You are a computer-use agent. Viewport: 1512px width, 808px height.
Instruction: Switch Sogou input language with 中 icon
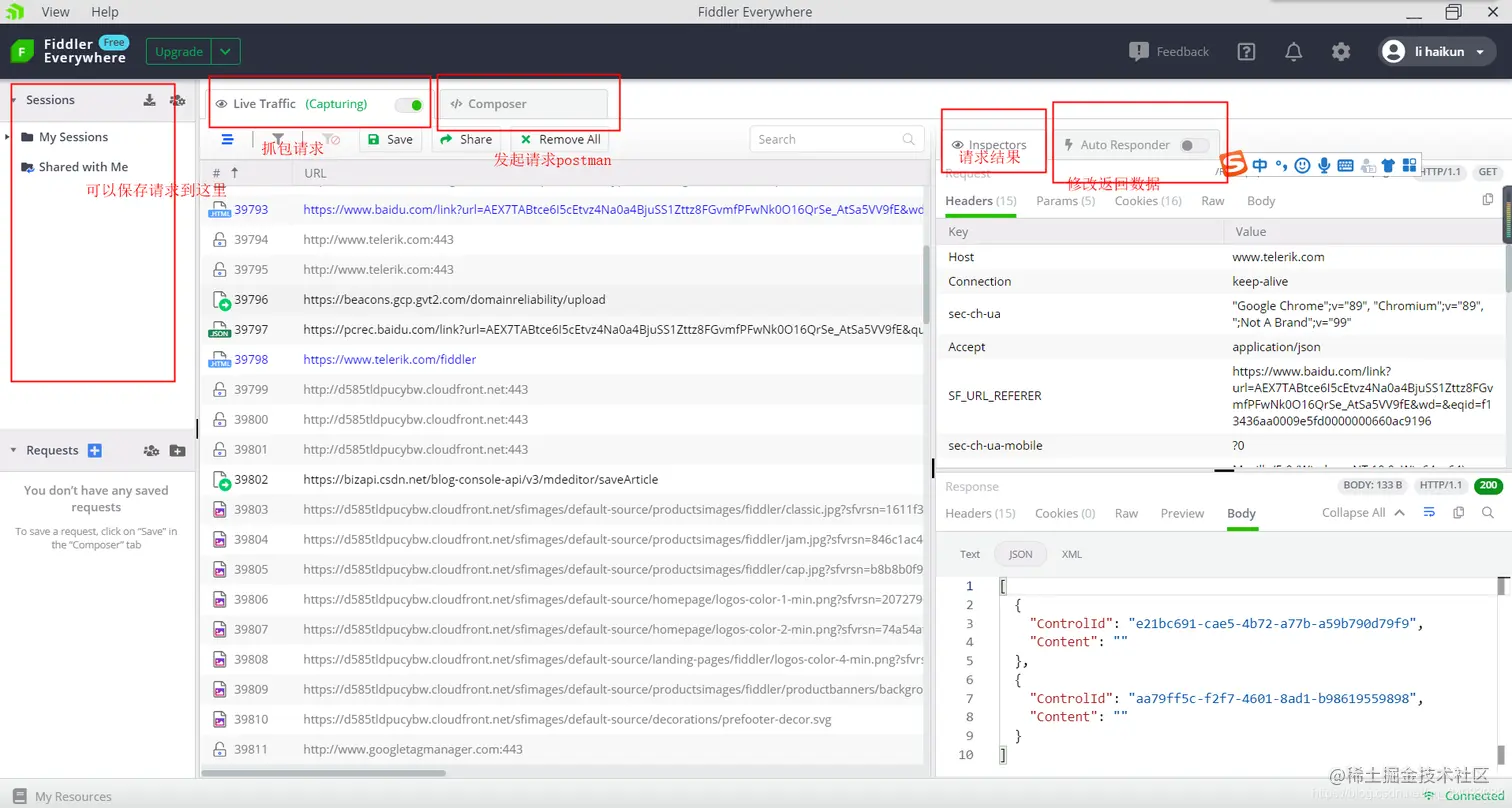click(x=1260, y=165)
